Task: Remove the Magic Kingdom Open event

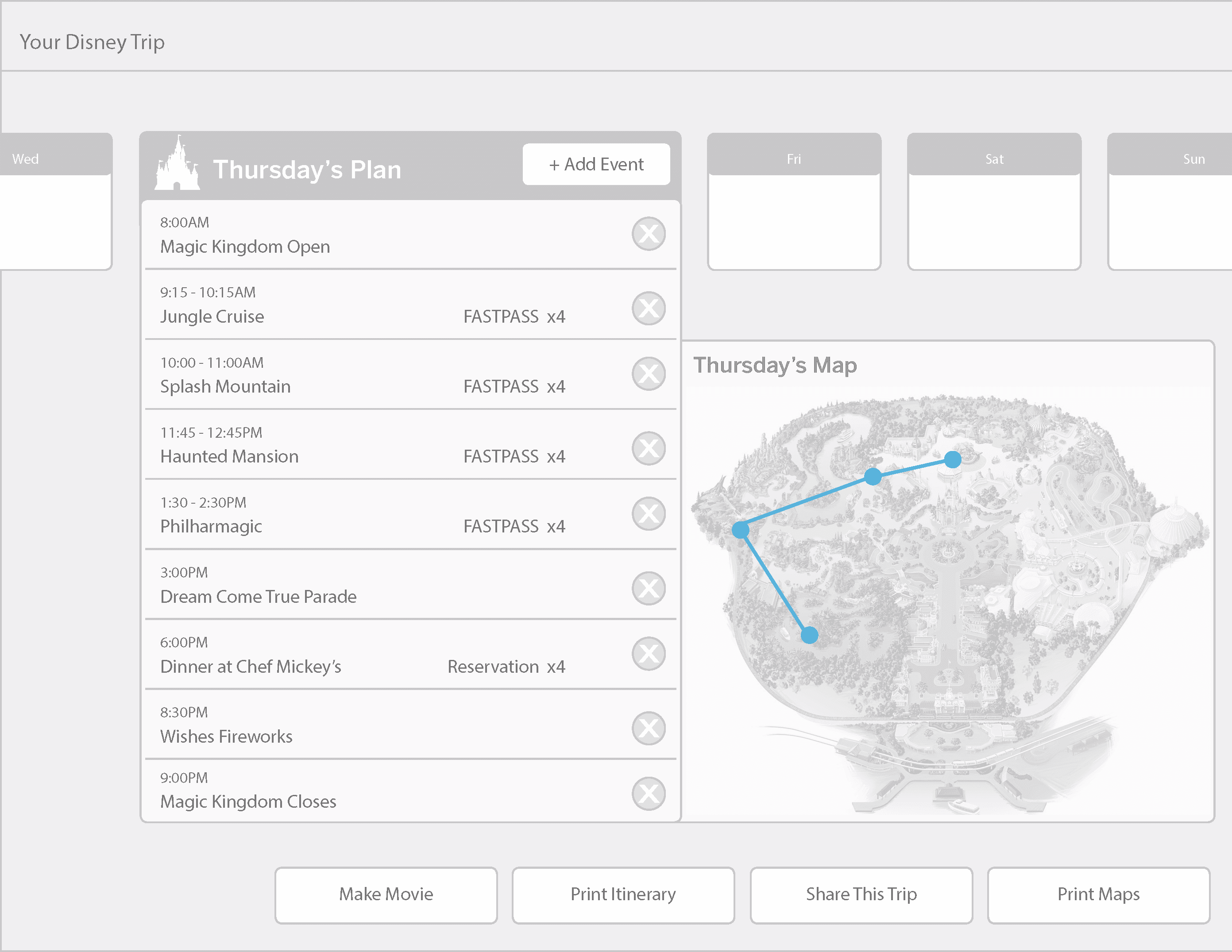Action: 648,234
